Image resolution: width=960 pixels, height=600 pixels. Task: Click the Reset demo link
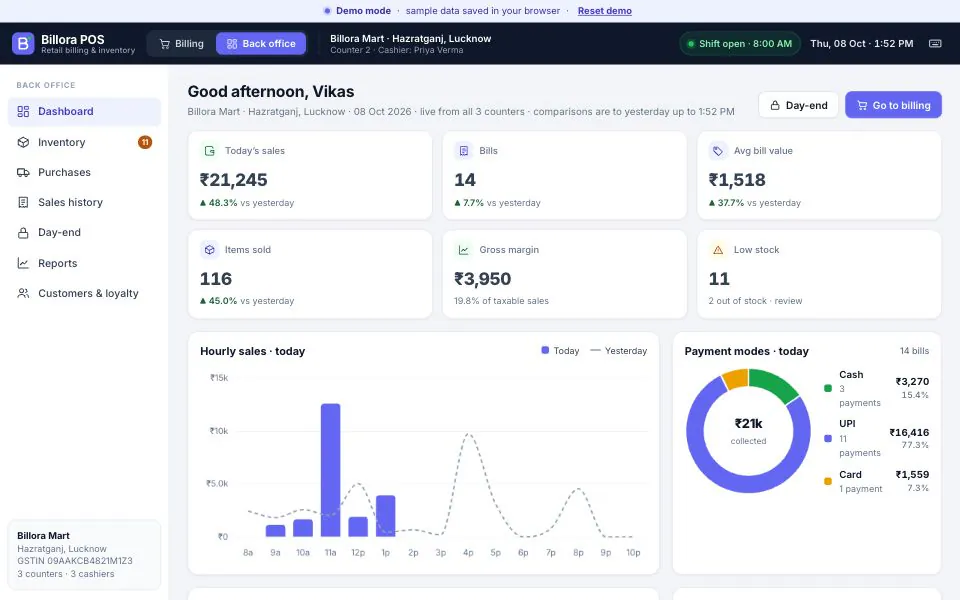coord(605,10)
